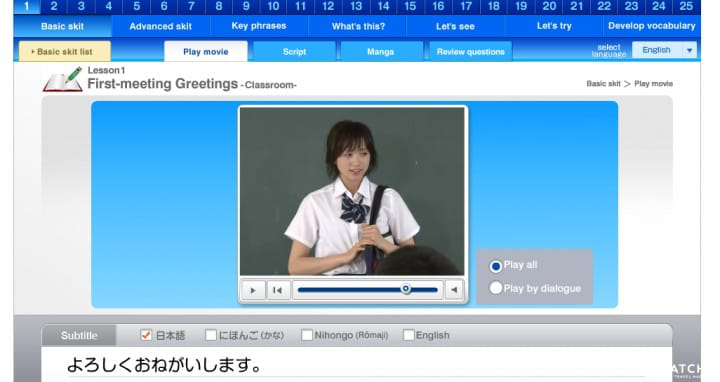720x382 pixels.
Task: Click the video progress slider handle
Action: 405,289
